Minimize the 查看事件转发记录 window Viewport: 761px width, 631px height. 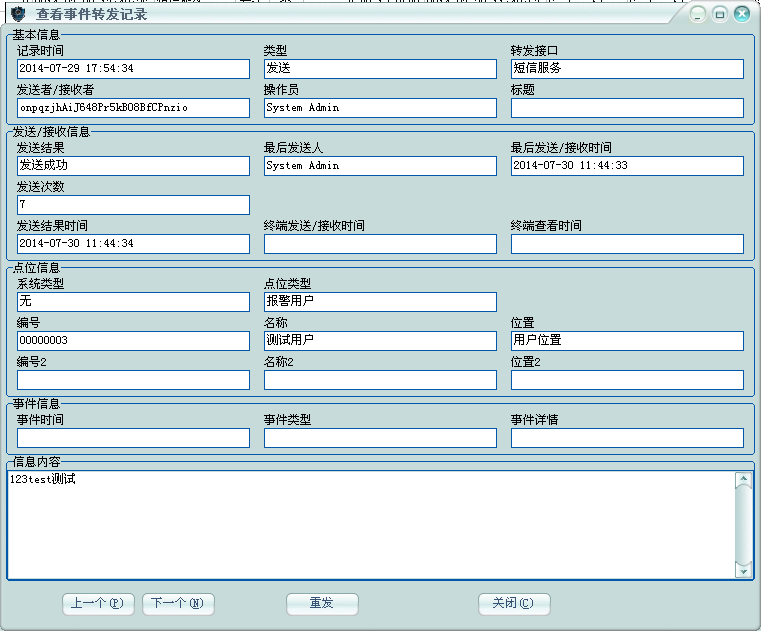pyautogui.click(x=698, y=14)
